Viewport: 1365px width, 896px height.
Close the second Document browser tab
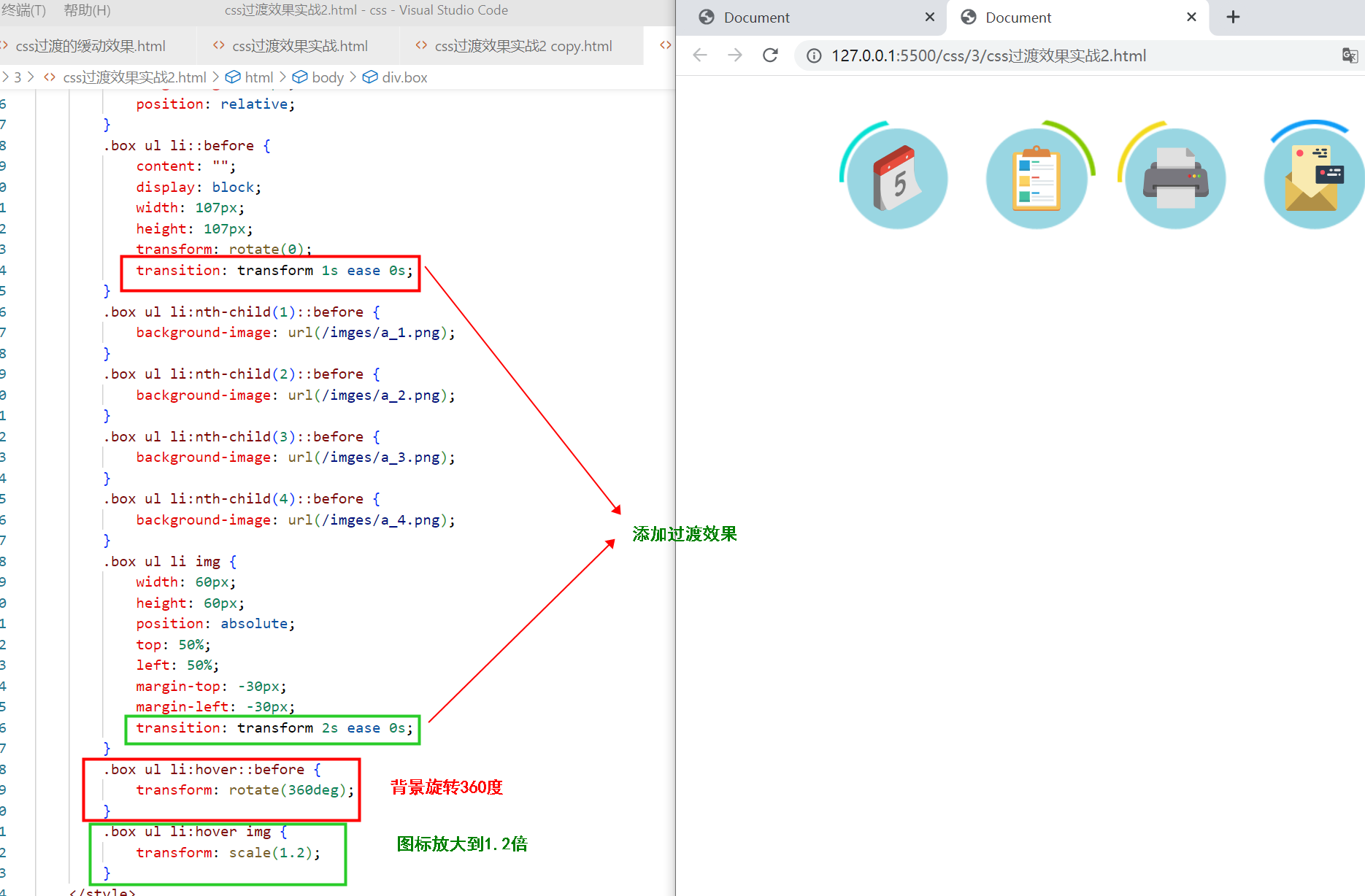tap(1191, 17)
